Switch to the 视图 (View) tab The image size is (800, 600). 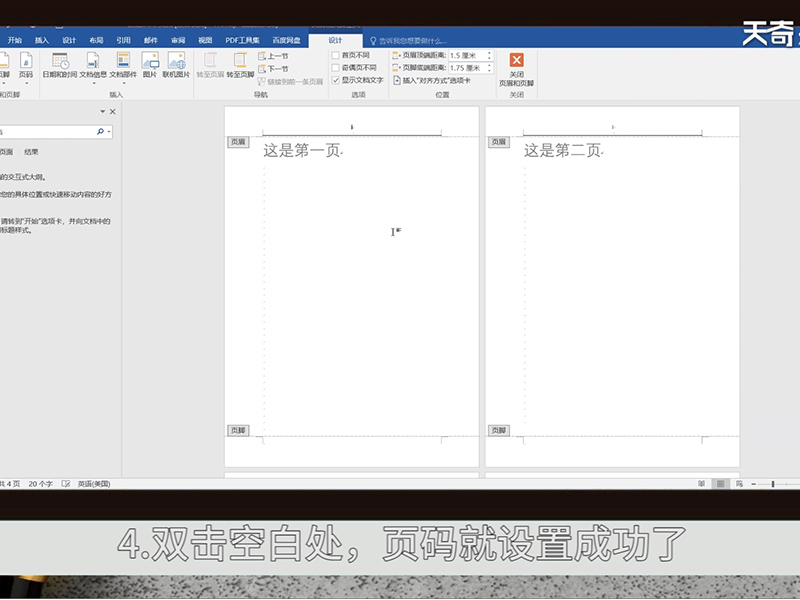coord(205,40)
